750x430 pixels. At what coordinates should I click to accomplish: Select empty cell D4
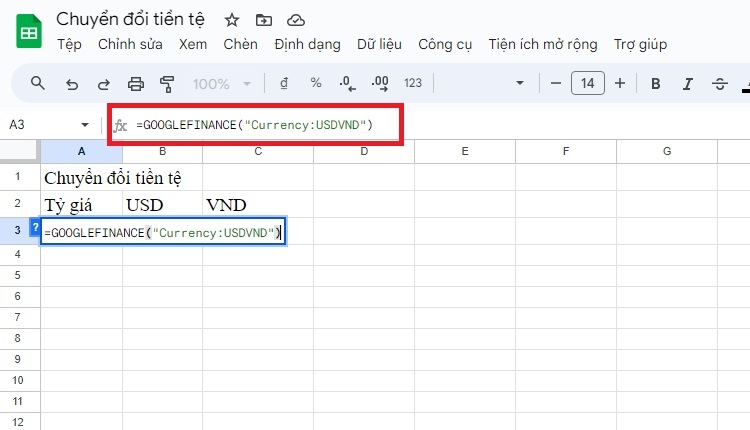click(364, 255)
